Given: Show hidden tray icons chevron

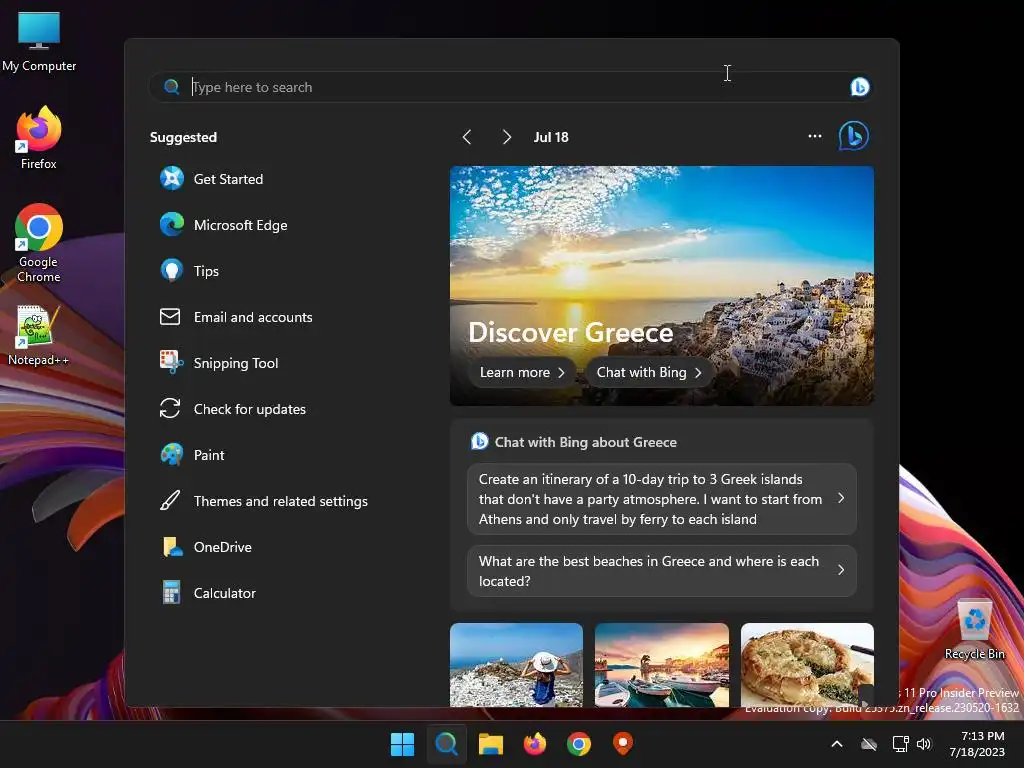Looking at the screenshot, I should coord(837,744).
